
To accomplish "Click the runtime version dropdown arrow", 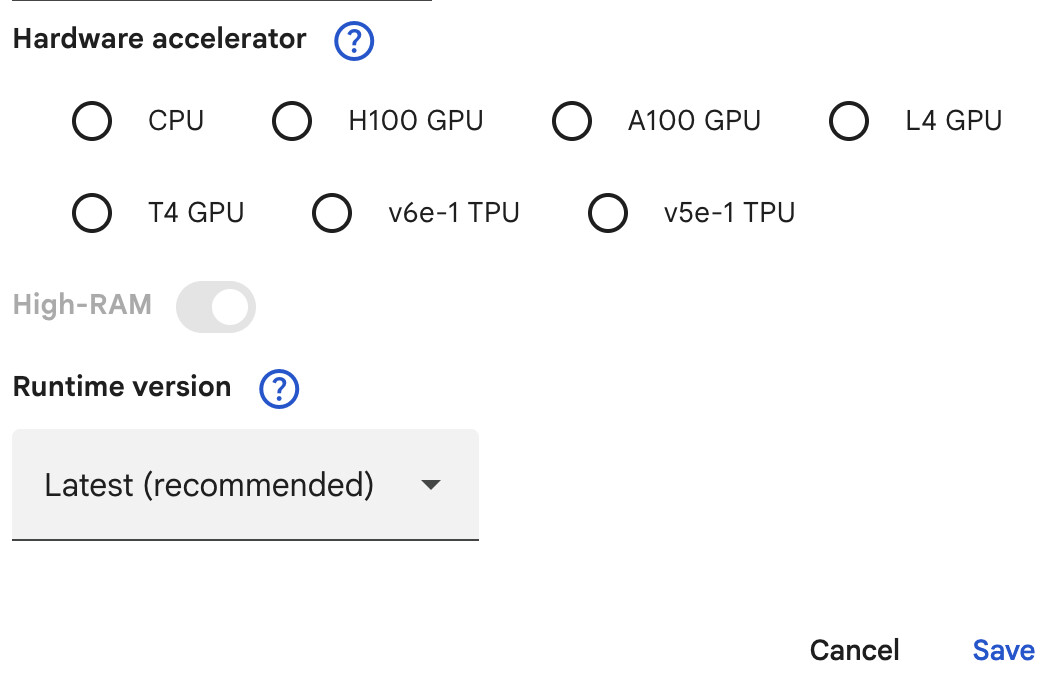I will (x=430, y=486).
